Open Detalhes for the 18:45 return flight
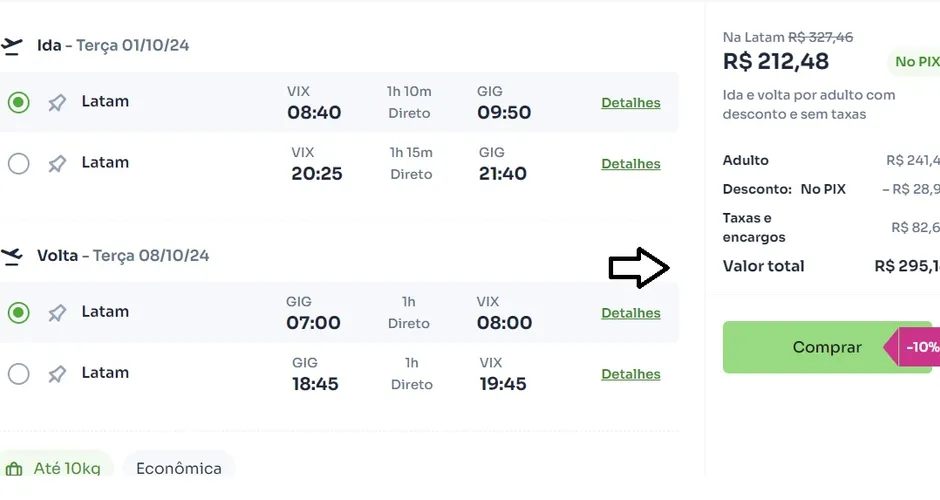Screen dimensions: 940x500 point(631,375)
